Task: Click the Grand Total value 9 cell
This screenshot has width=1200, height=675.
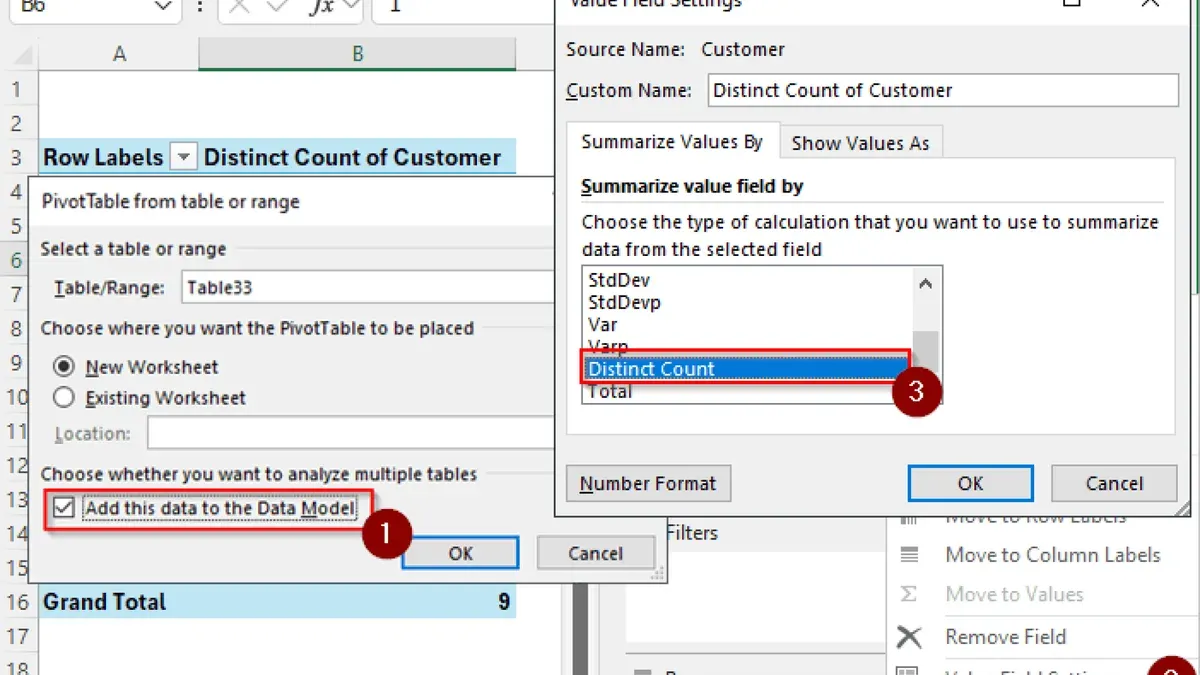Action: [x=357, y=602]
